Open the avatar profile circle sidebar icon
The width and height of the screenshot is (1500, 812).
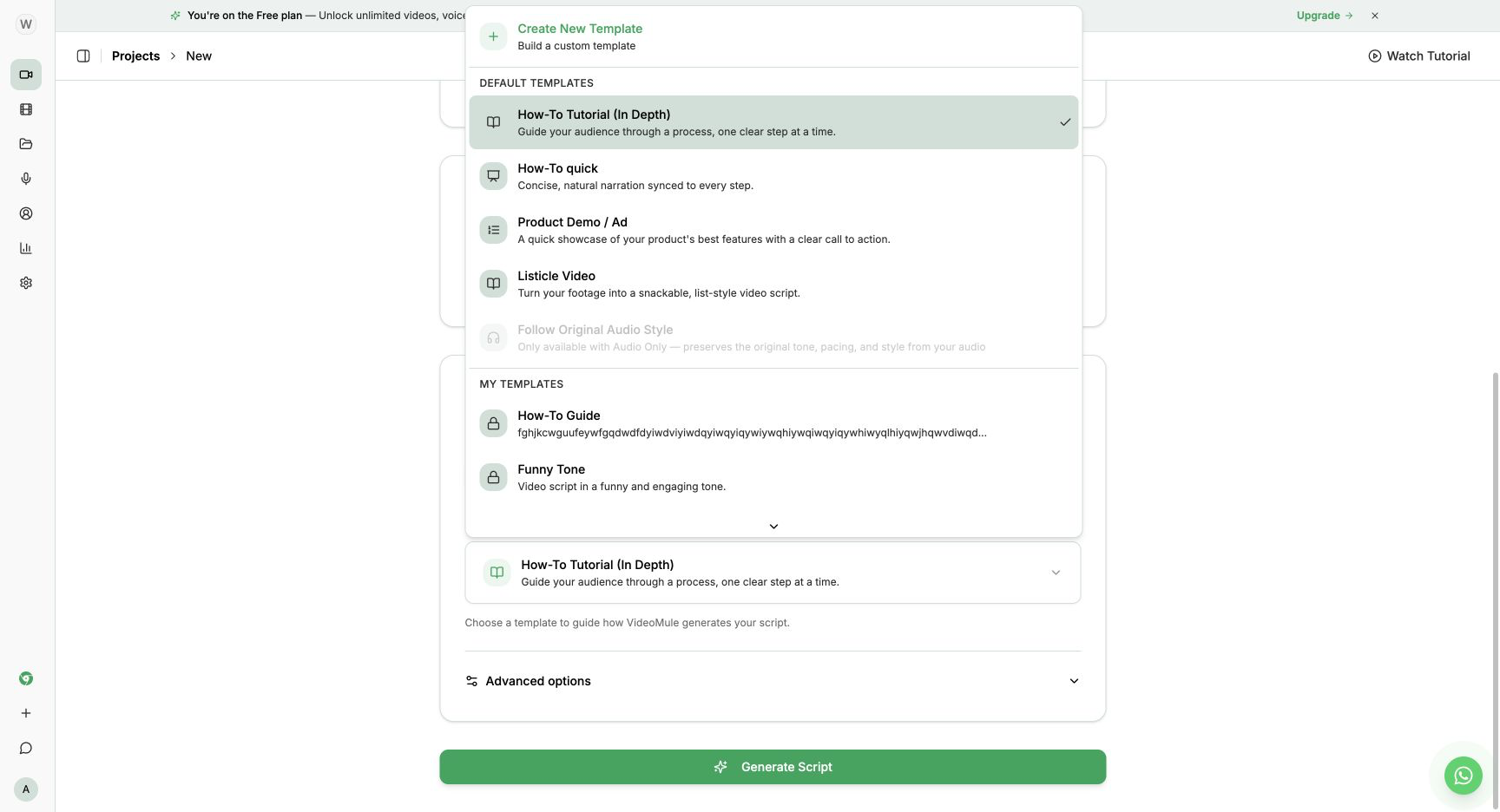pyautogui.click(x=26, y=213)
